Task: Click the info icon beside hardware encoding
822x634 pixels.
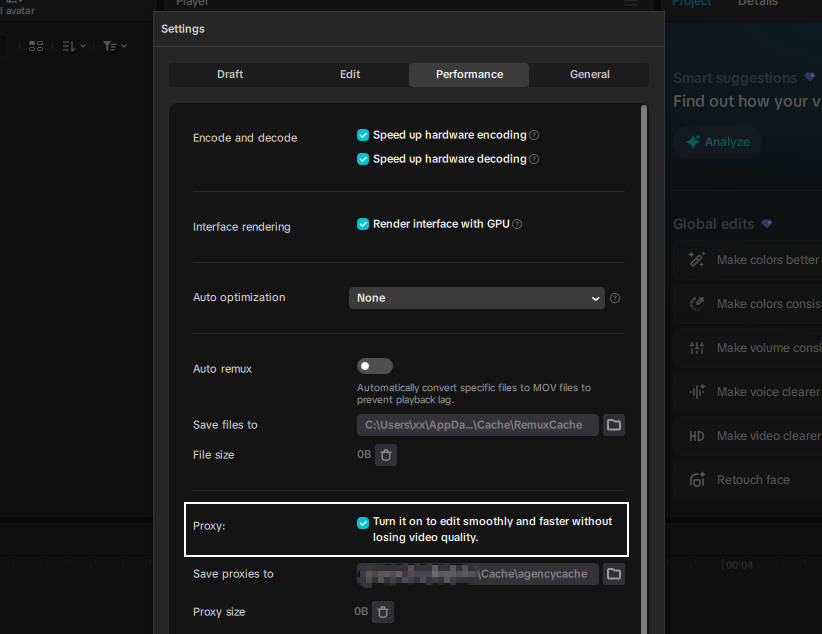Action: pos(536,135)
